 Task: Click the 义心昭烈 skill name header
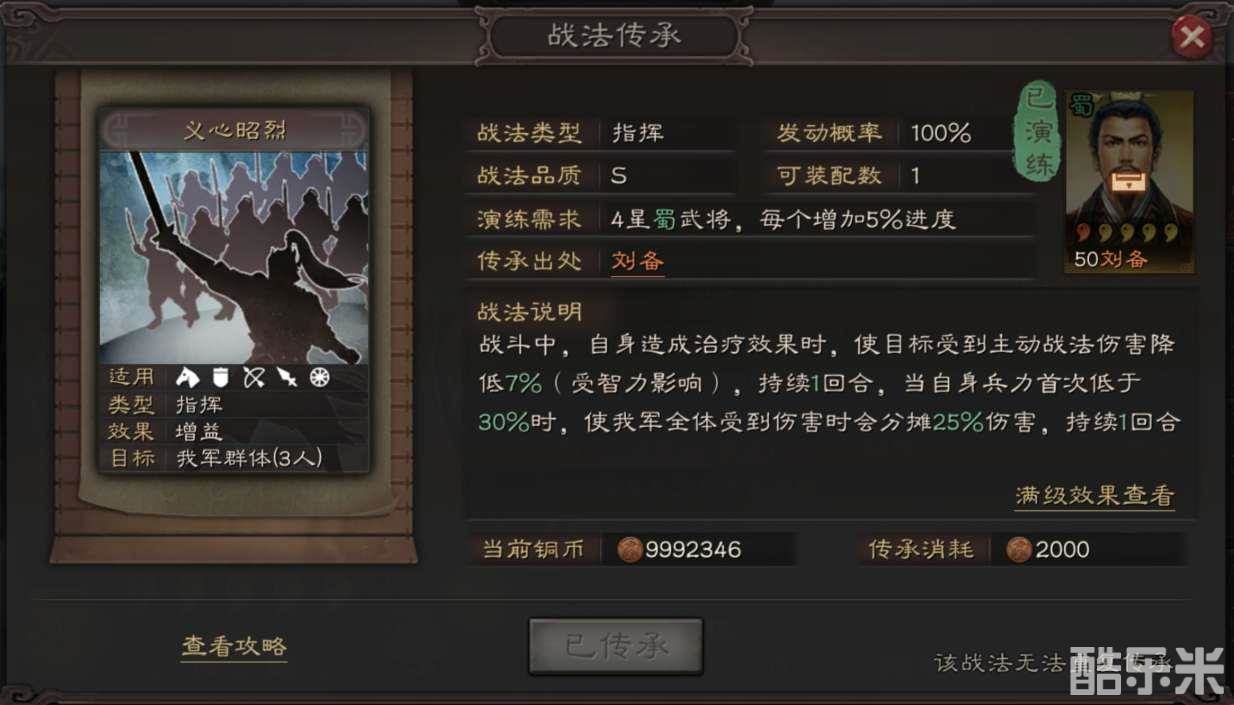[234, 131]
